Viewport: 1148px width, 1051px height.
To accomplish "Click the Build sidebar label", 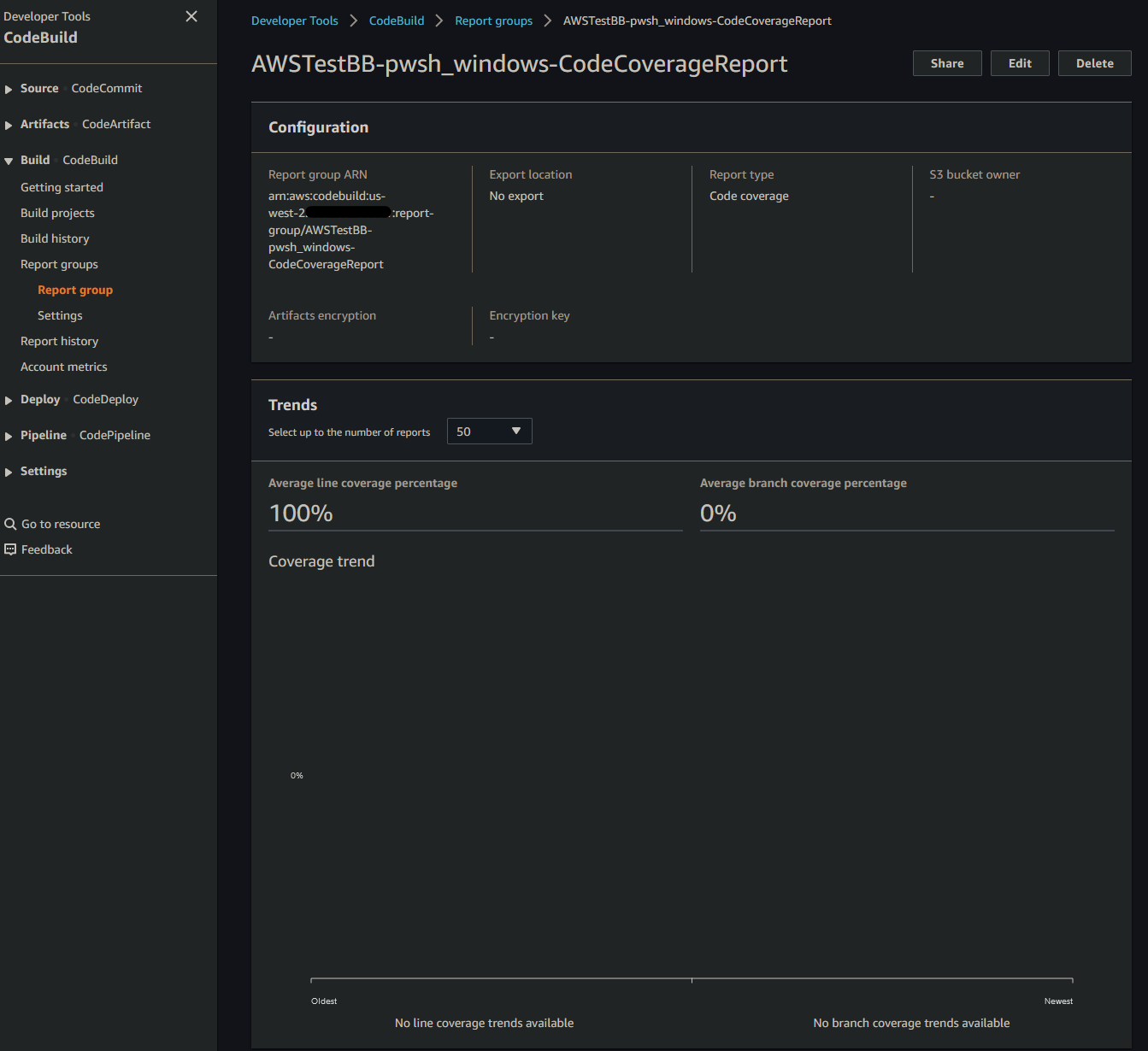I will click(35, 160).
